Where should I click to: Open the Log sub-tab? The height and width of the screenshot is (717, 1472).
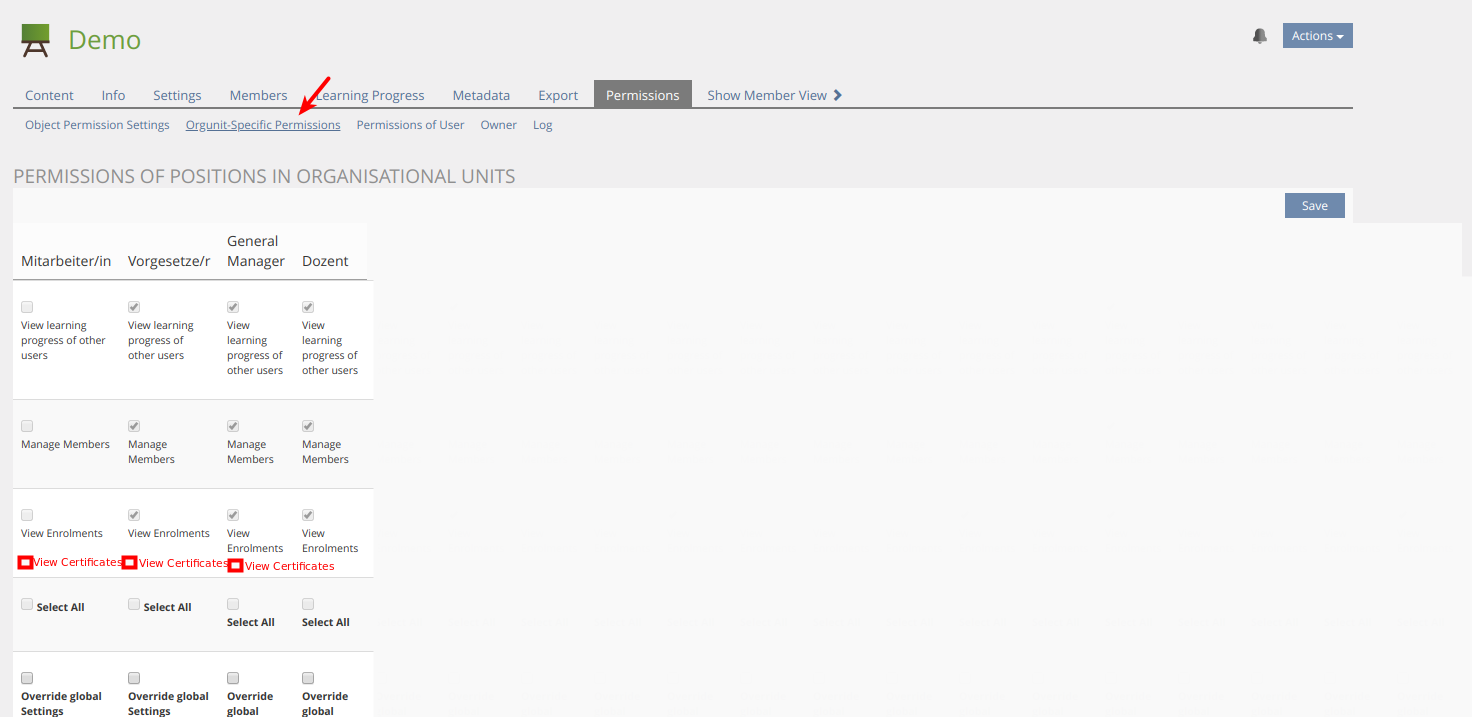click(x=542, y=125)
